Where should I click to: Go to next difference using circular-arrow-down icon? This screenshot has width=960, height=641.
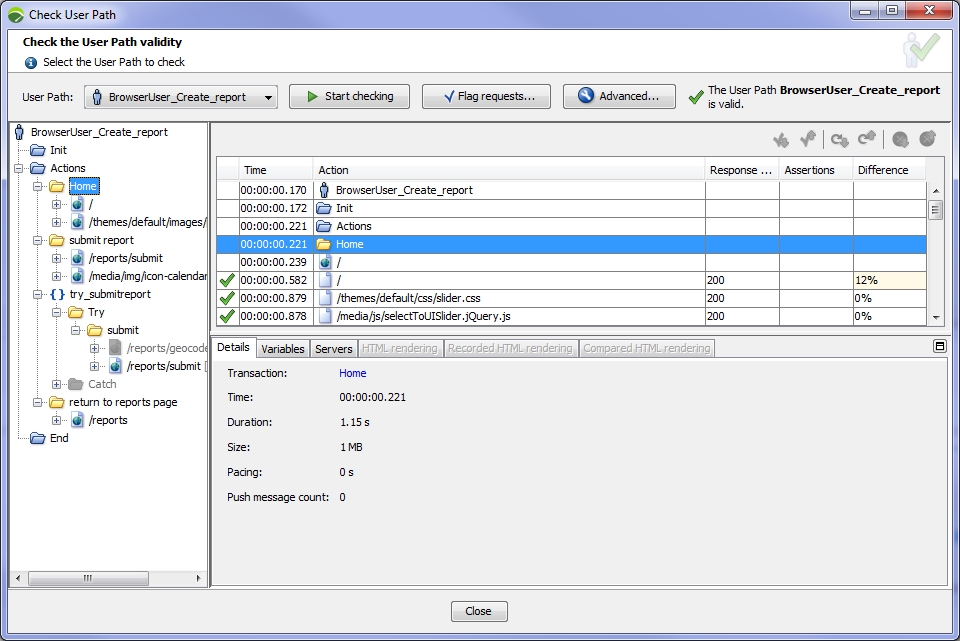[840, 139]
